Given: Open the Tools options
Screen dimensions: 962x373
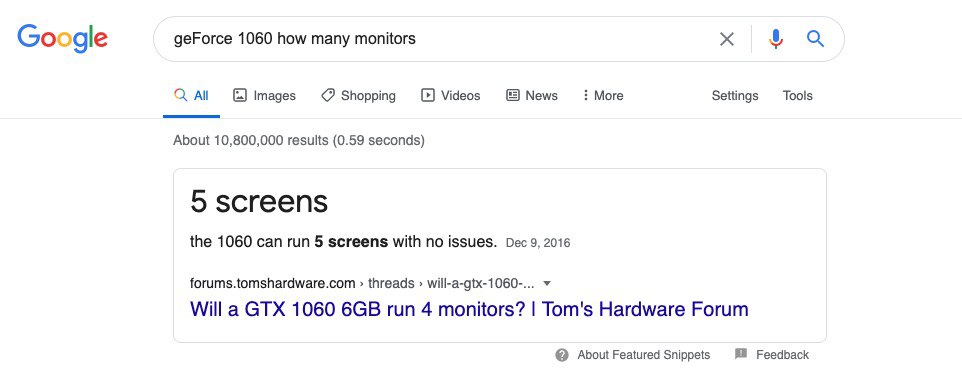Looking at the screenshot, I should coord(797,95).
